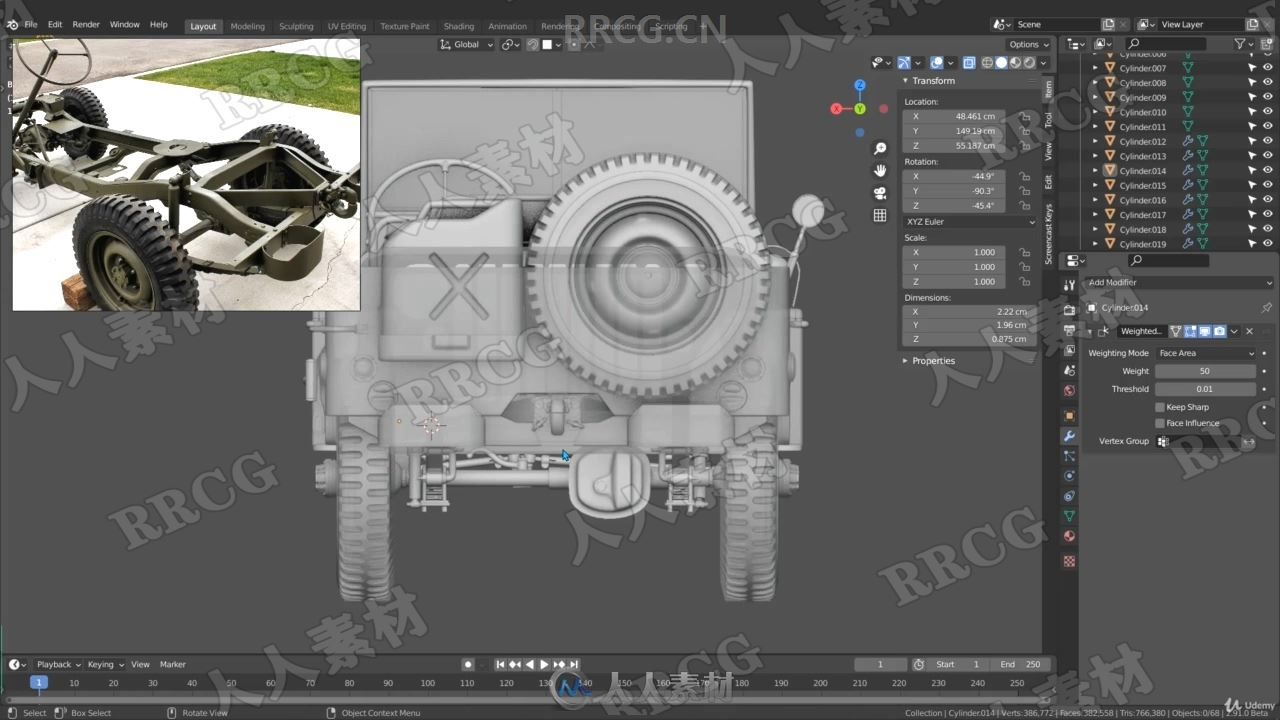Image resolution: width=1280 pixels, height=720 pixels.
Task: Switch to Shading workspace tab
Action: 459,26
